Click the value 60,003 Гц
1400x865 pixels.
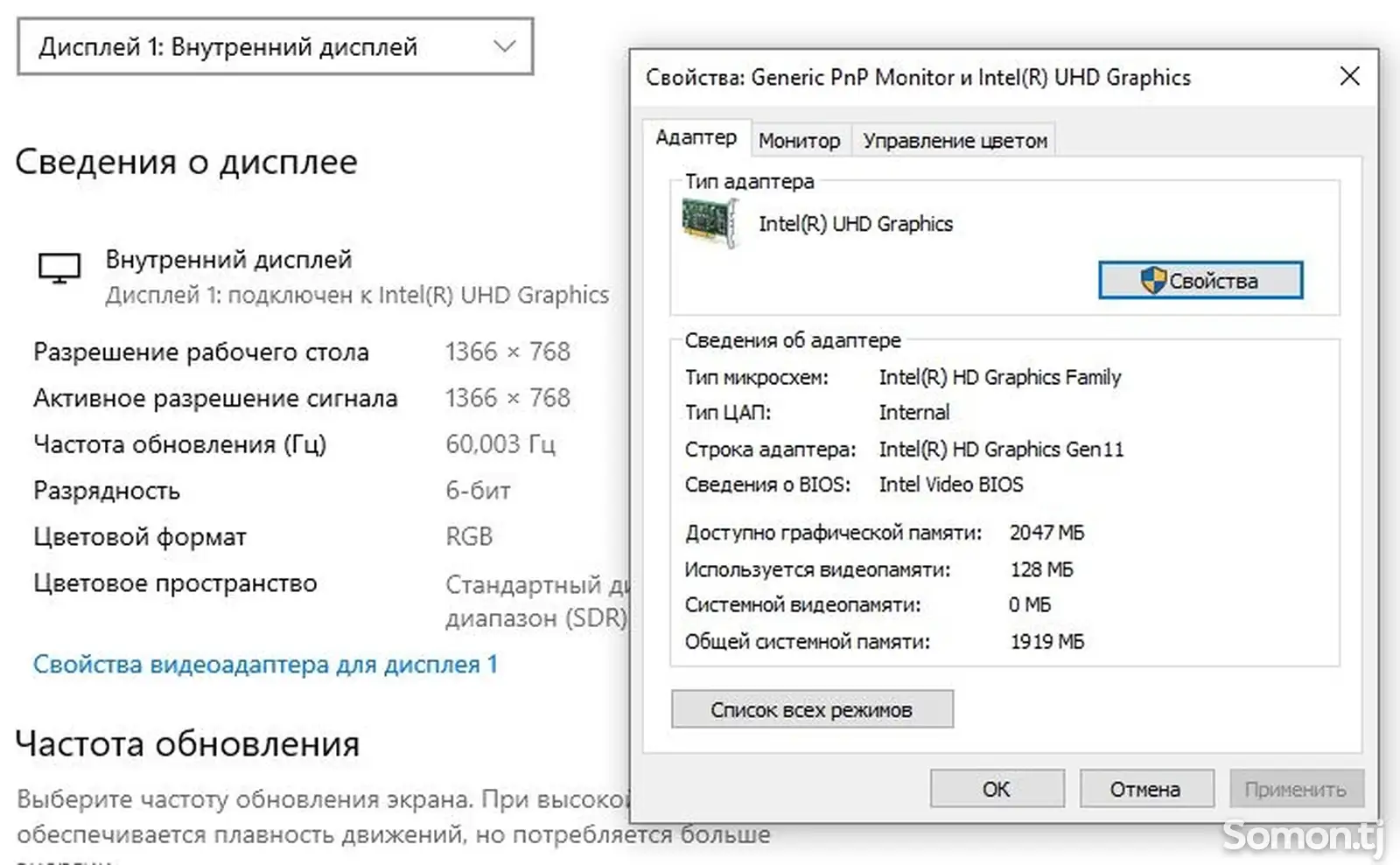click(500, 444)
